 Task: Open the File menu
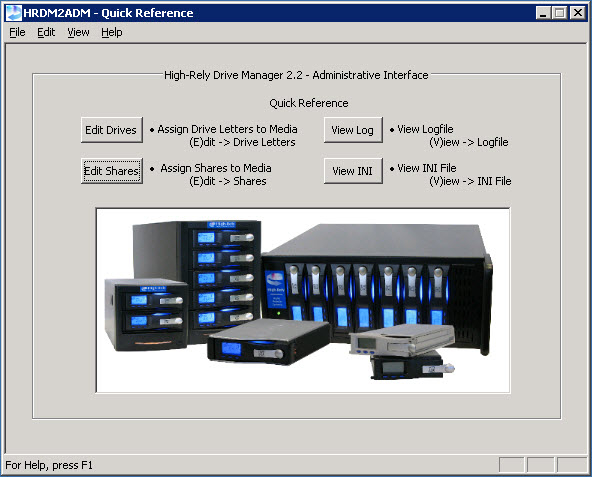[x=17, y=32]
